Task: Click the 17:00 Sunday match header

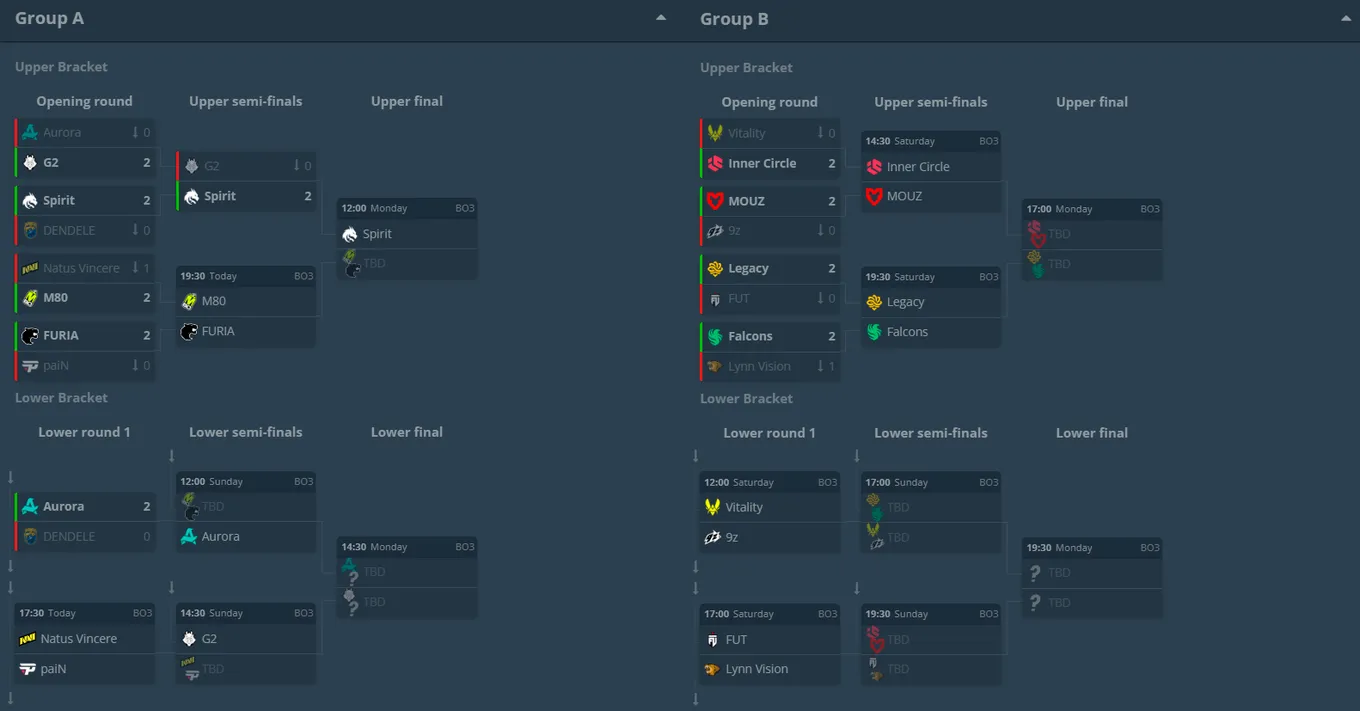Action: [x=931, y=482]
